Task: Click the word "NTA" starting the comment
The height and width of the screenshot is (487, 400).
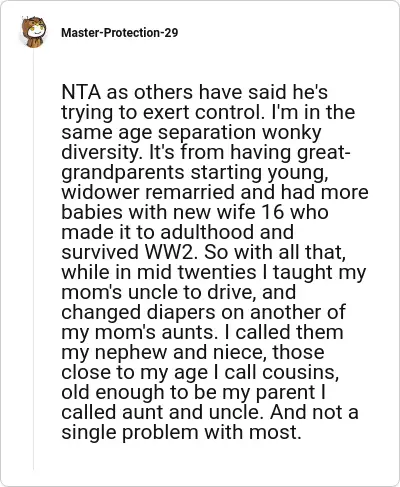Action: [x=81, y=92]
